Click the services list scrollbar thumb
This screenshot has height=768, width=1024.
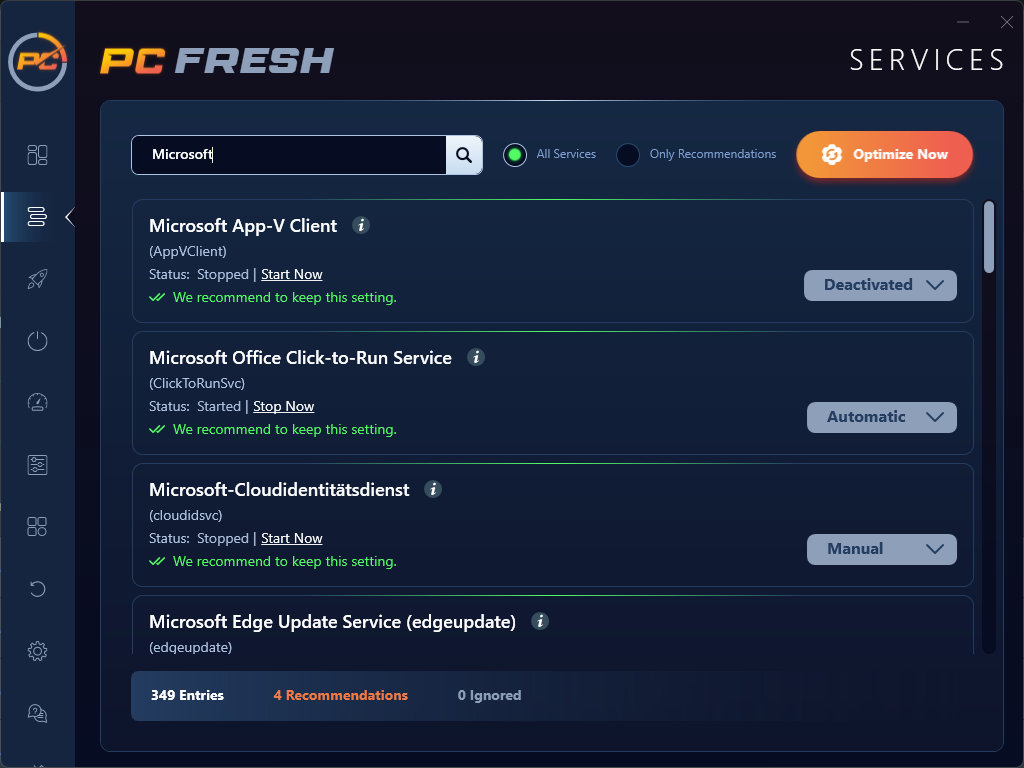(x=989, y=237)
